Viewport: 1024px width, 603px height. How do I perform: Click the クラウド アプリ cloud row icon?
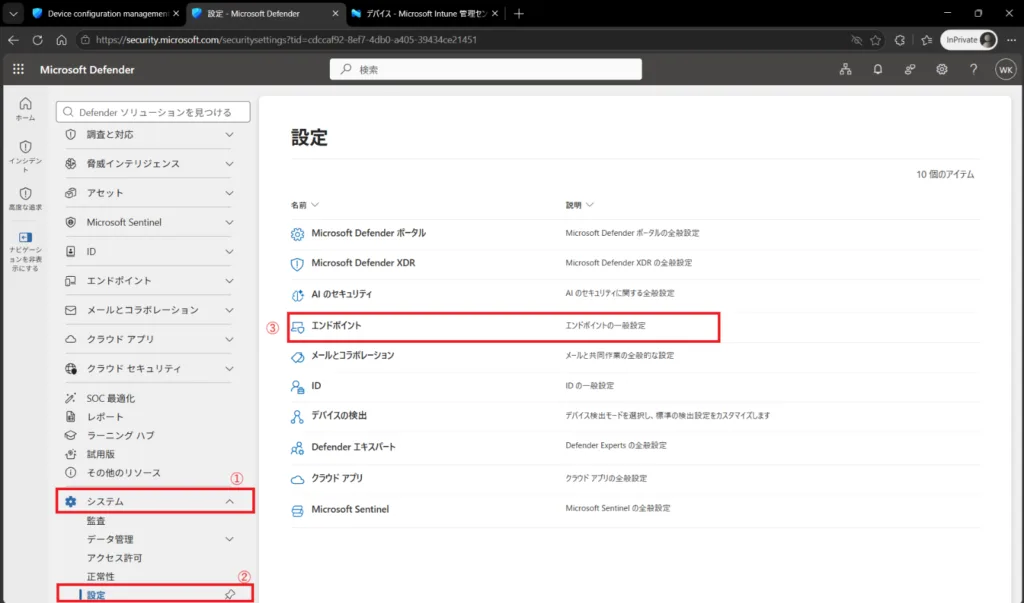pyautogui.click(x=297, y=480)
